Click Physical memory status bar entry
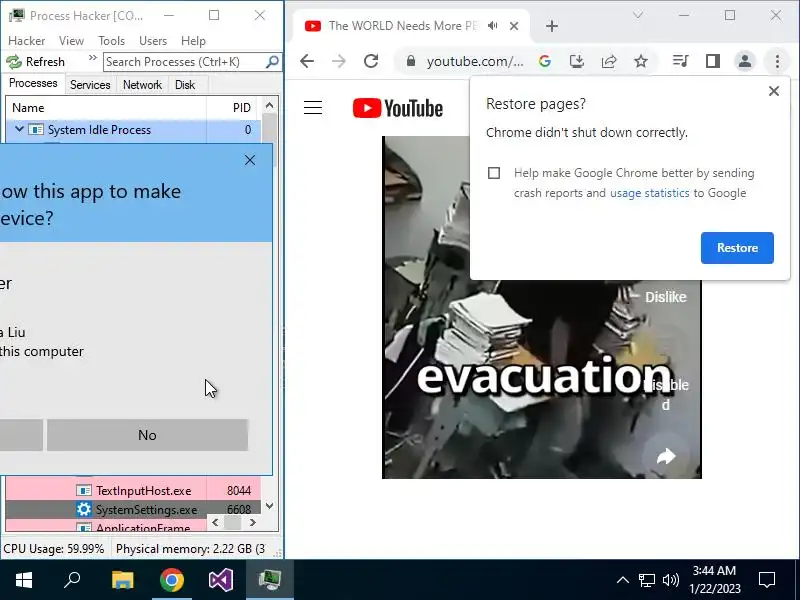This screenshot has height=600, width=800. click(190, 549)
